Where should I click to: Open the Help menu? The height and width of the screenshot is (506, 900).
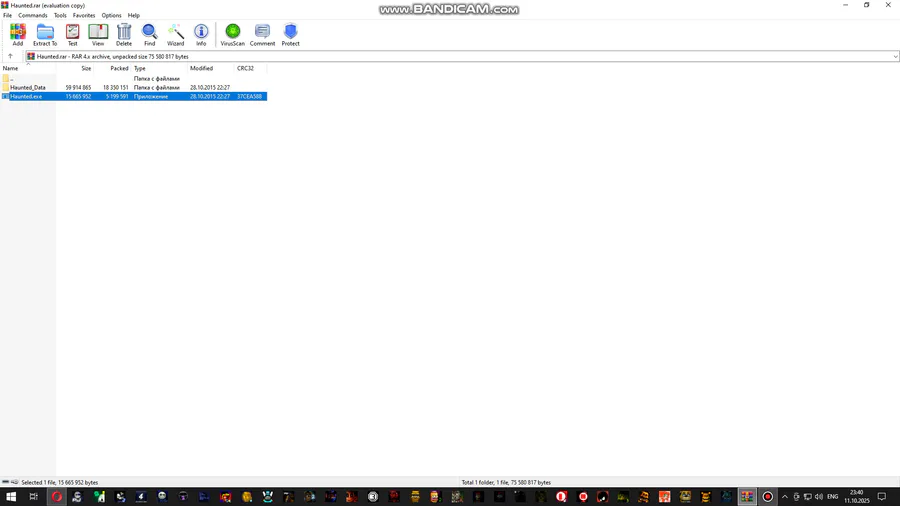tap(134, 15)
